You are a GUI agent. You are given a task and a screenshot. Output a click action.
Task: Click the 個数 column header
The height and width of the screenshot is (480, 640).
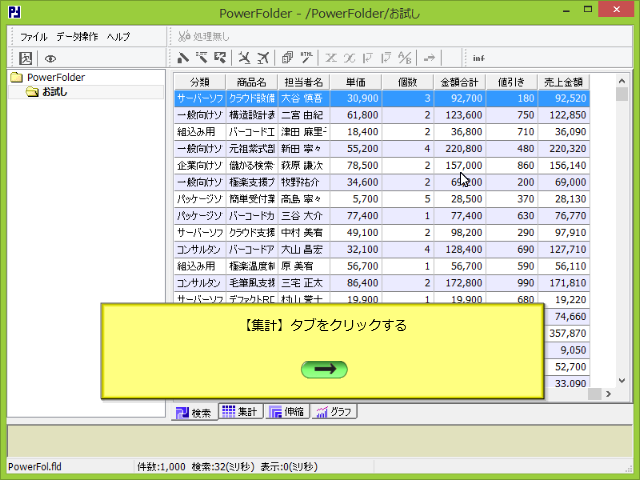(x=407, y=82)
